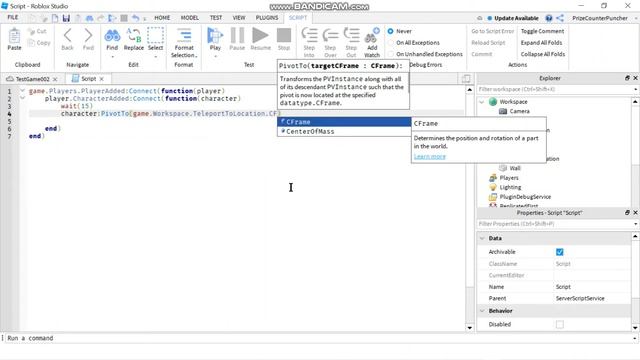
Task: Click the share icon near username
Action: (560, 18)
